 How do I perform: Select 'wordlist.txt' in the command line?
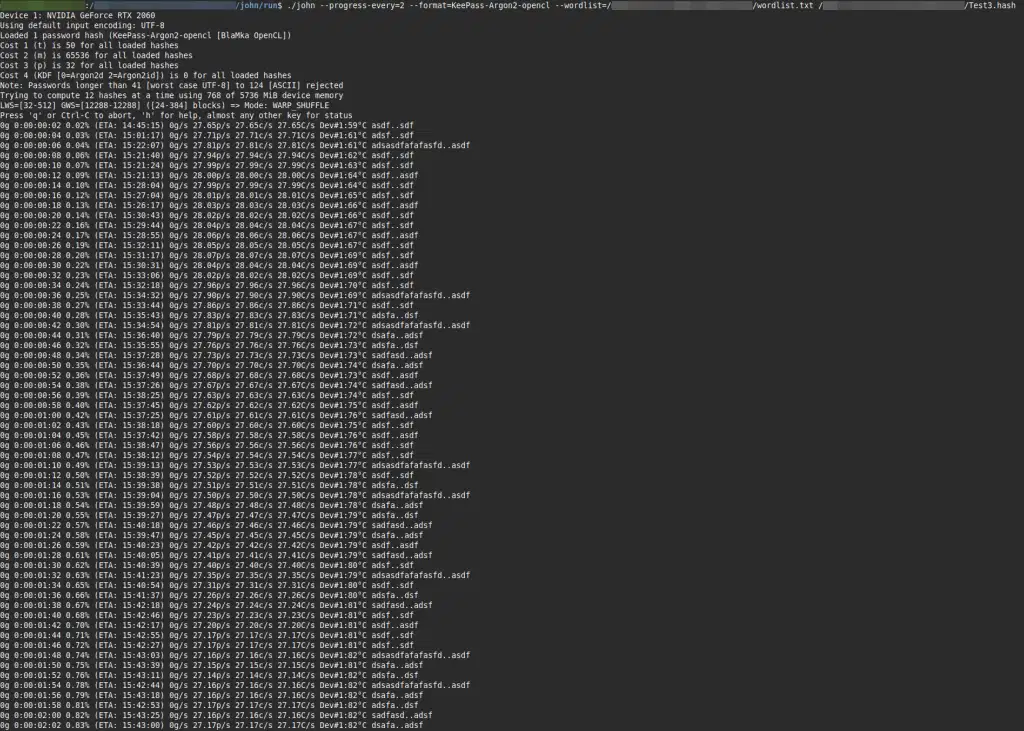point(785,5)
